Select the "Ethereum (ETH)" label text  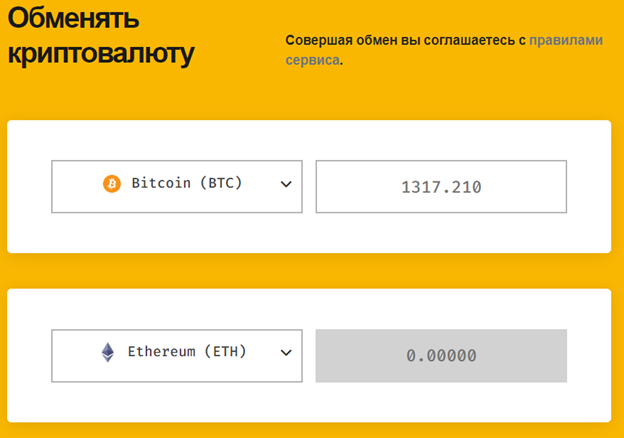coord(187,352)
